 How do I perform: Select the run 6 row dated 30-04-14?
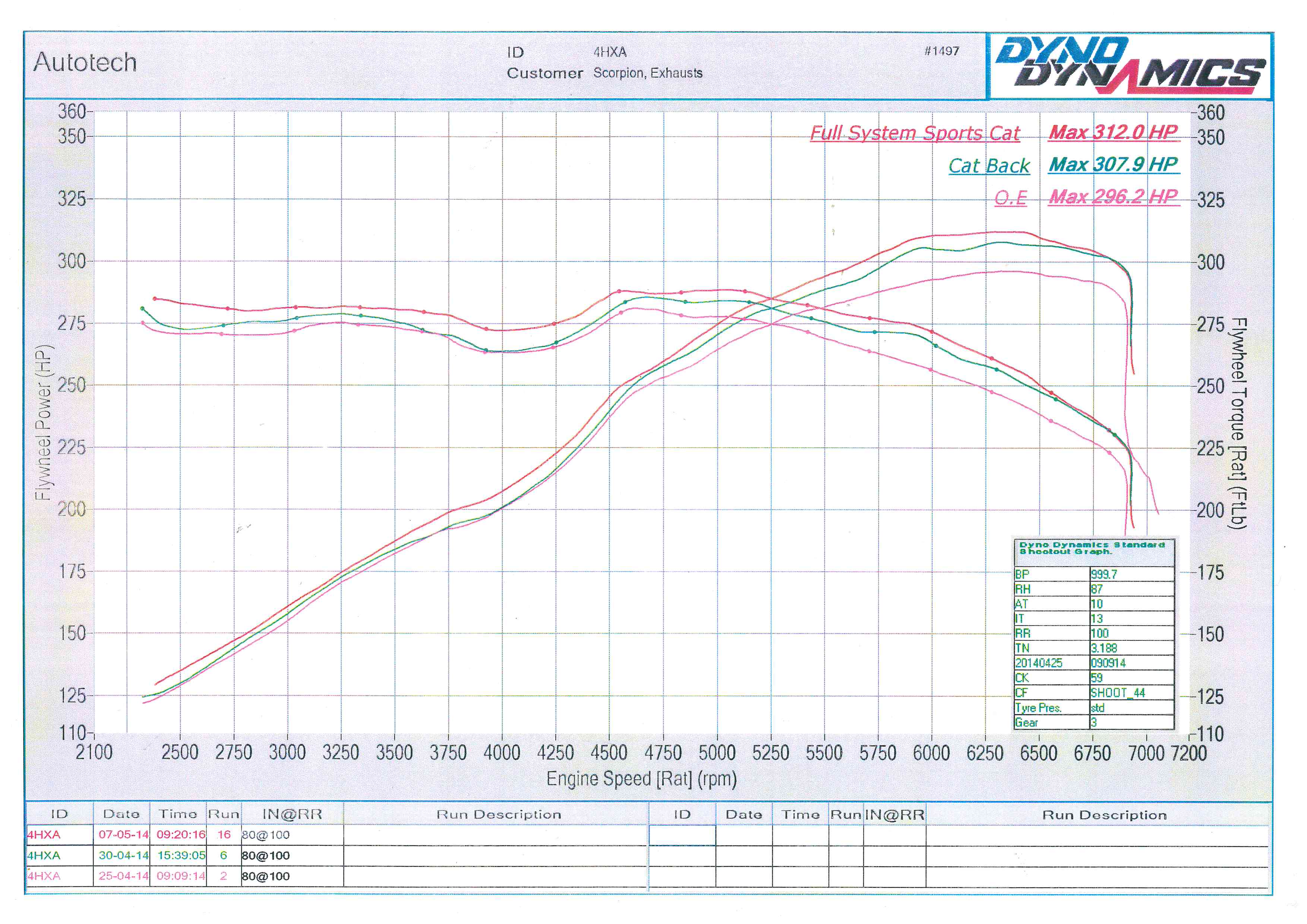coord(123,855)
